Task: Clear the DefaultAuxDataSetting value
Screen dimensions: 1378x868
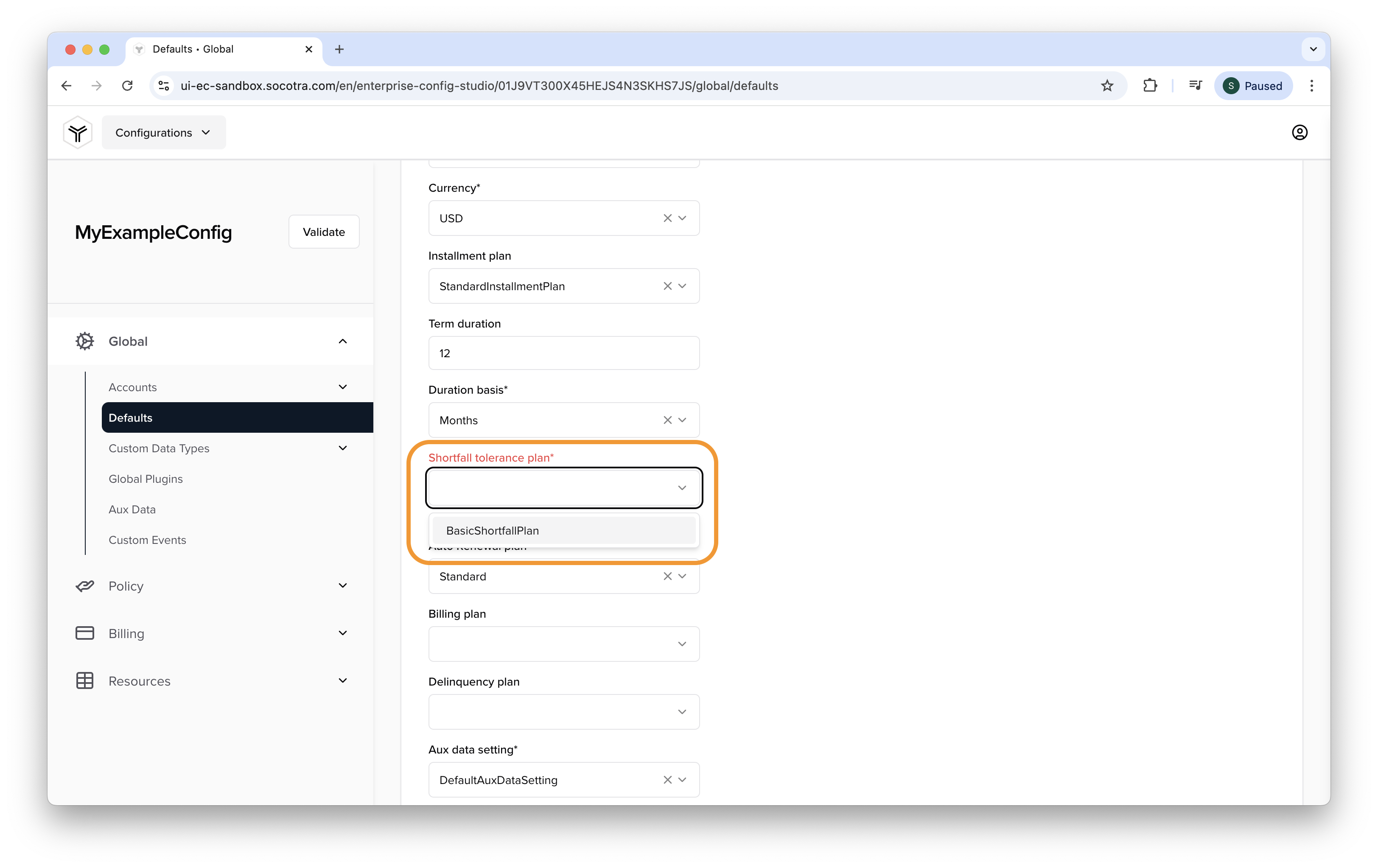Action: click(667, 780)
